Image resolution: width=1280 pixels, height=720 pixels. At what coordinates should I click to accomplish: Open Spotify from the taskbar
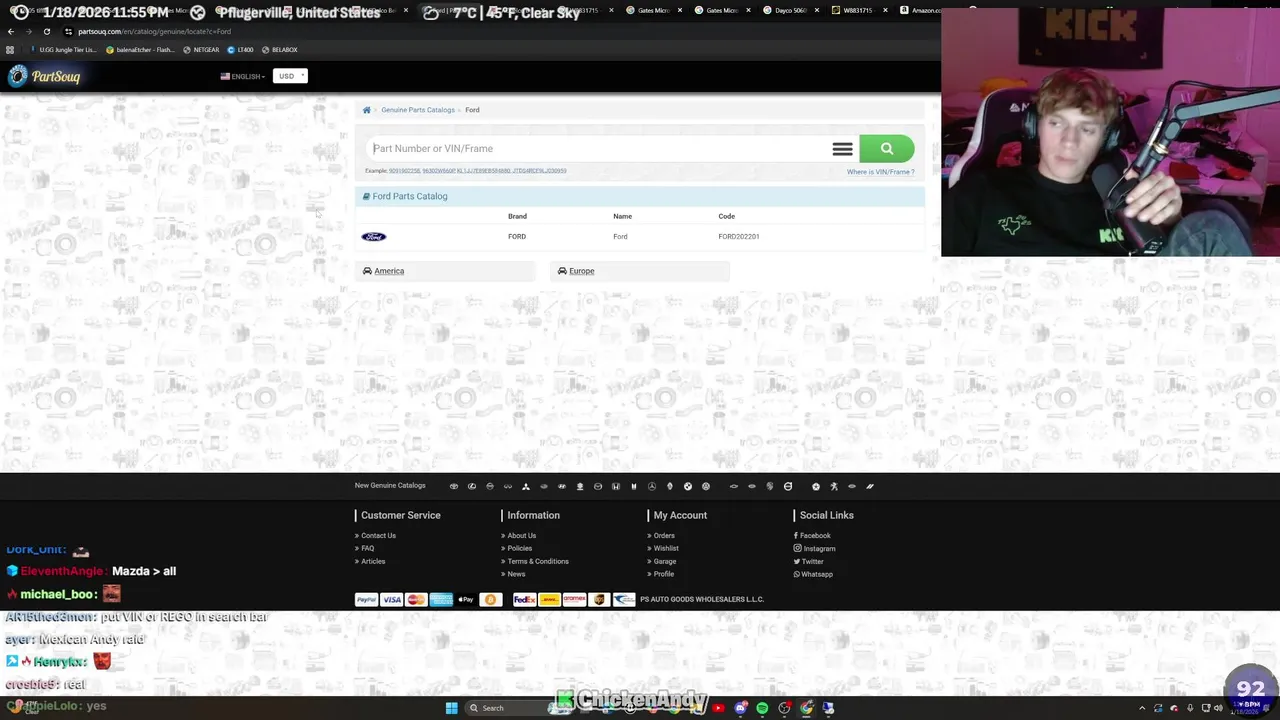click(762, 708)
